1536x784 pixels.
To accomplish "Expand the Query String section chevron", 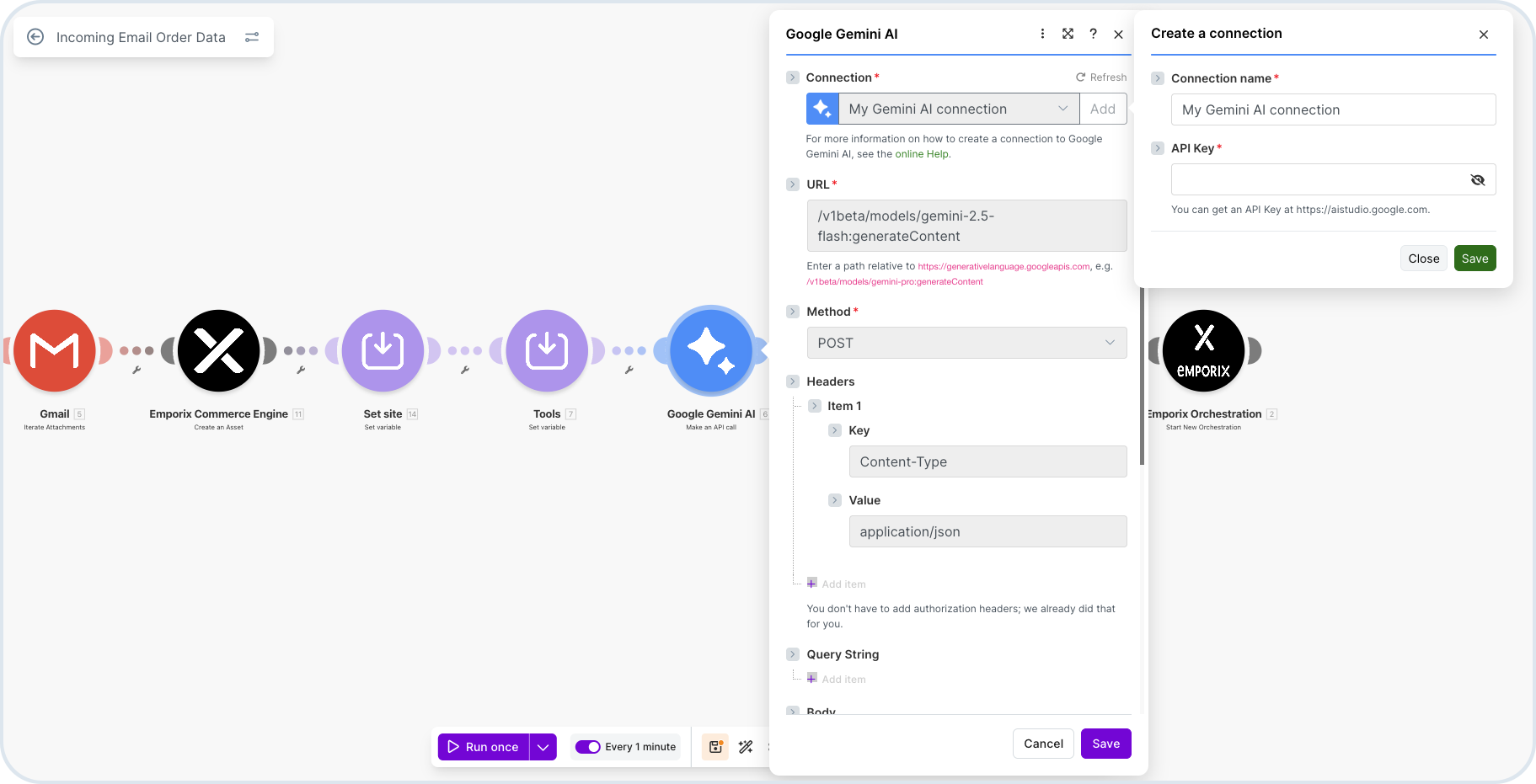I will tap(793, 654).
